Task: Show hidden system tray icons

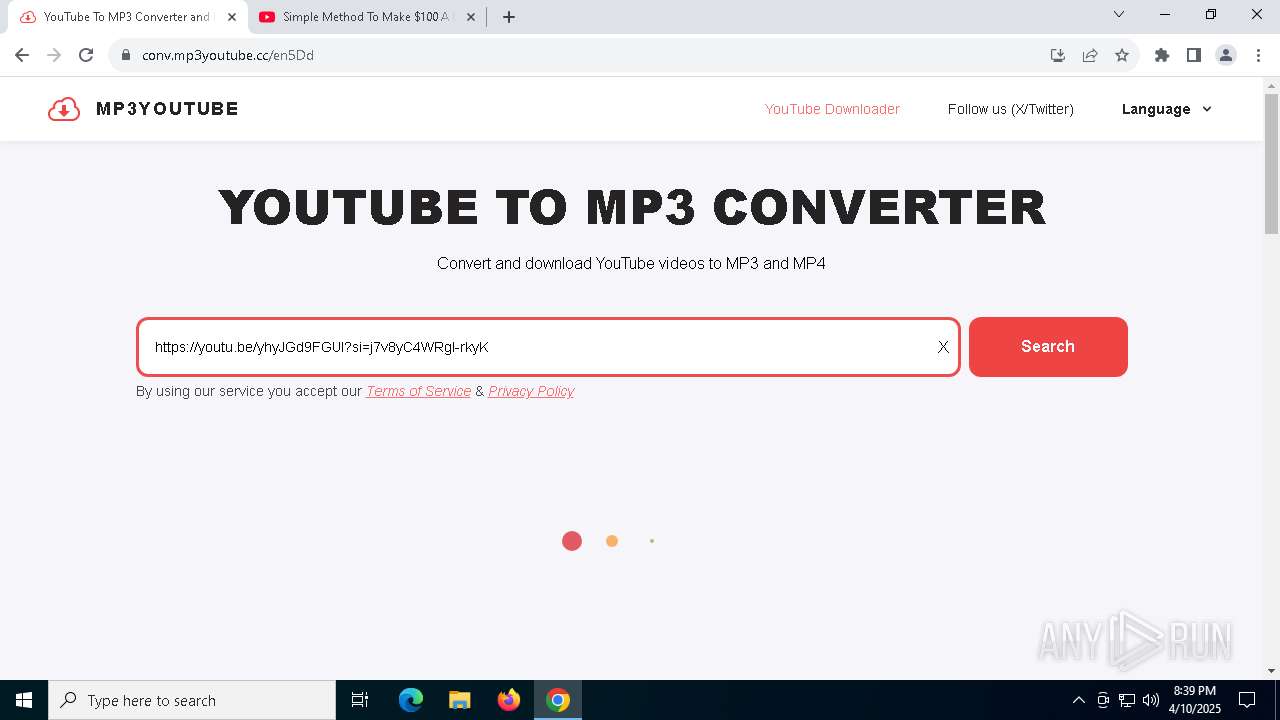Action: (x=1078, y=700)
